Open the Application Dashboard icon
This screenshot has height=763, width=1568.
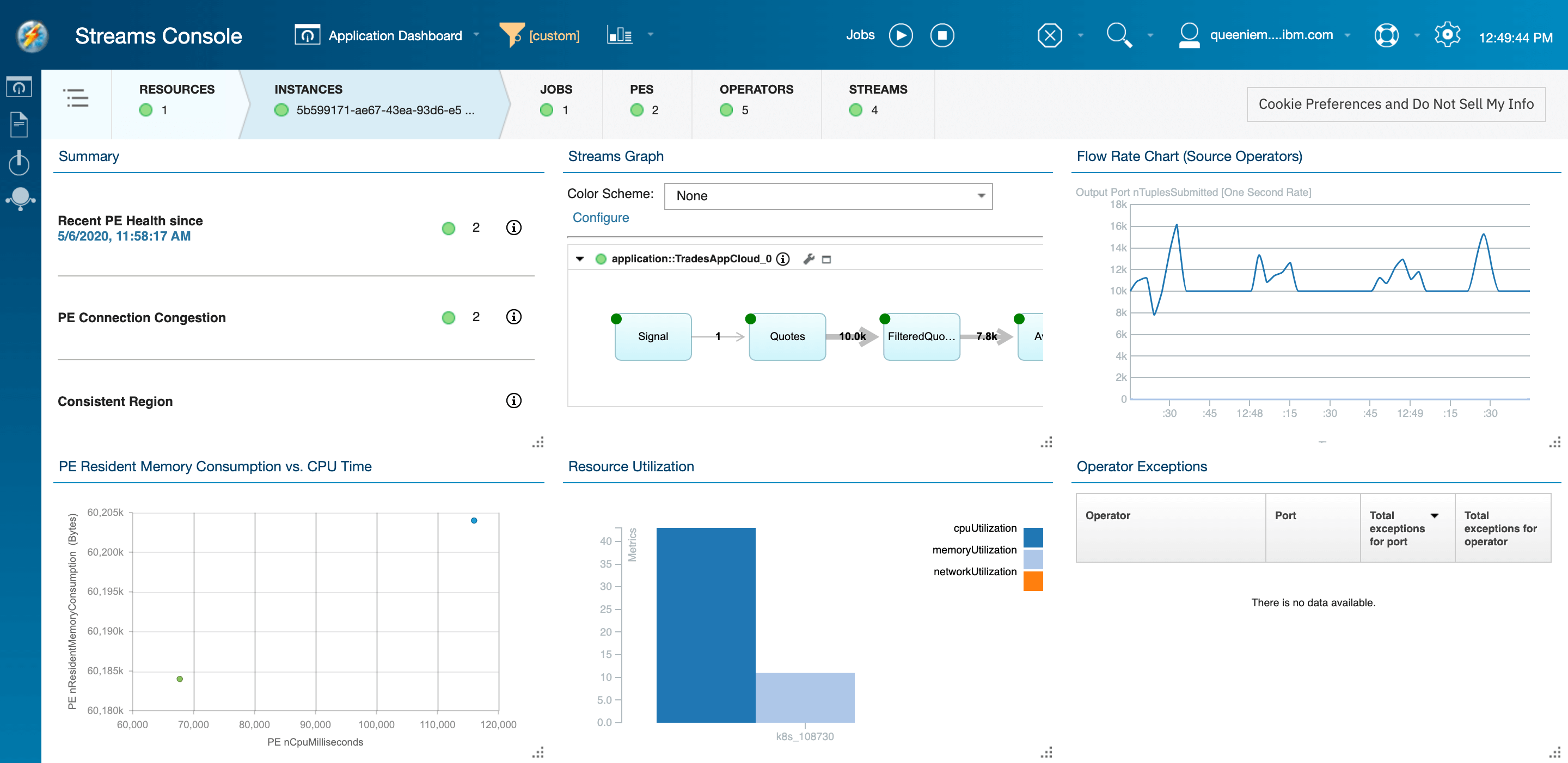coord(308,35)
